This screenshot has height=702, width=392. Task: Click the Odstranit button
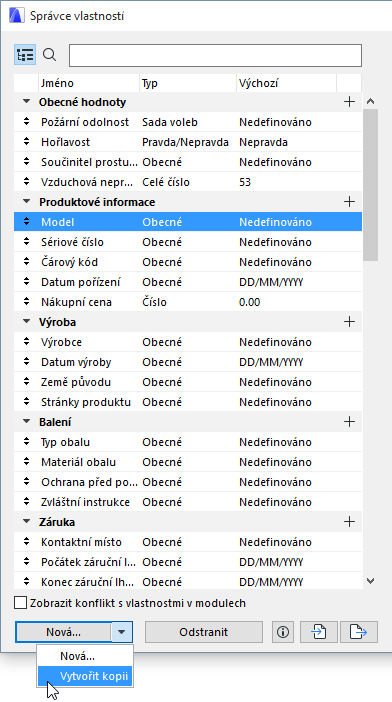click(204, 632)
